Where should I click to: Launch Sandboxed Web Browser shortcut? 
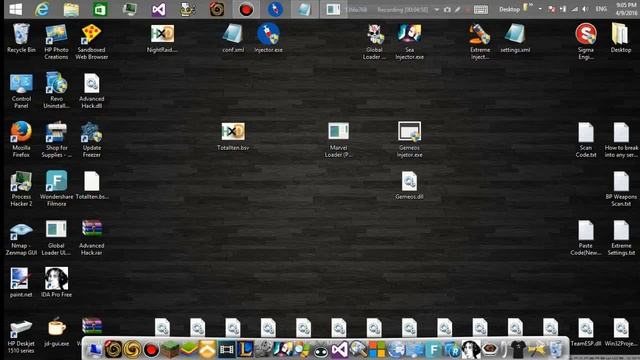pyautogui.click(x=91, y=42)
